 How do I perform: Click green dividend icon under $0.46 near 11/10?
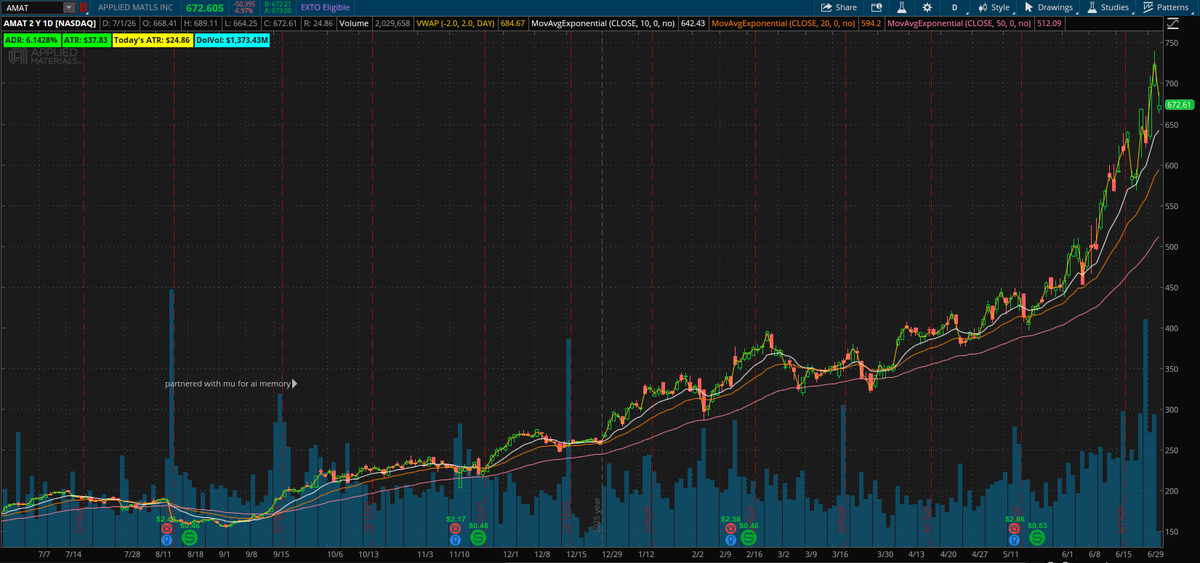(x=478, y=538)
